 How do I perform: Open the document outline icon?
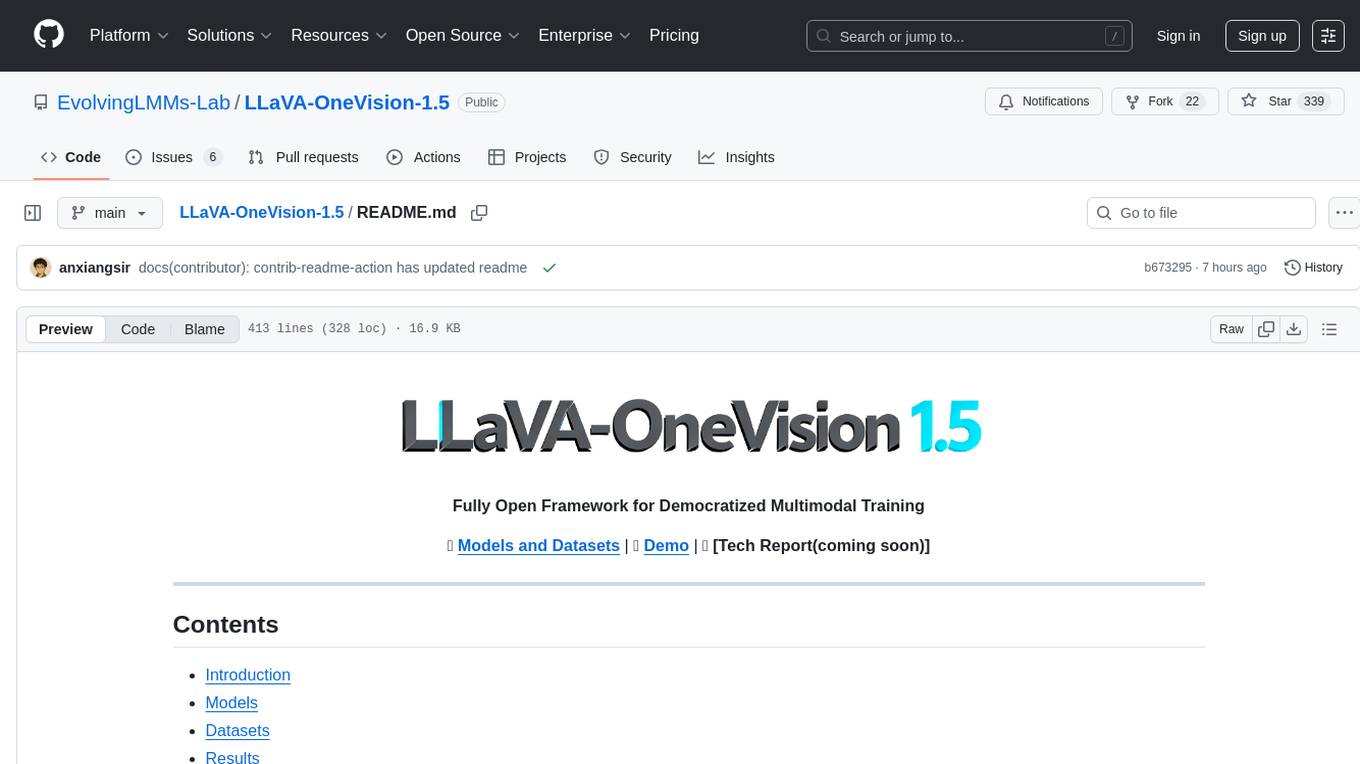(x=1329, y=329)
